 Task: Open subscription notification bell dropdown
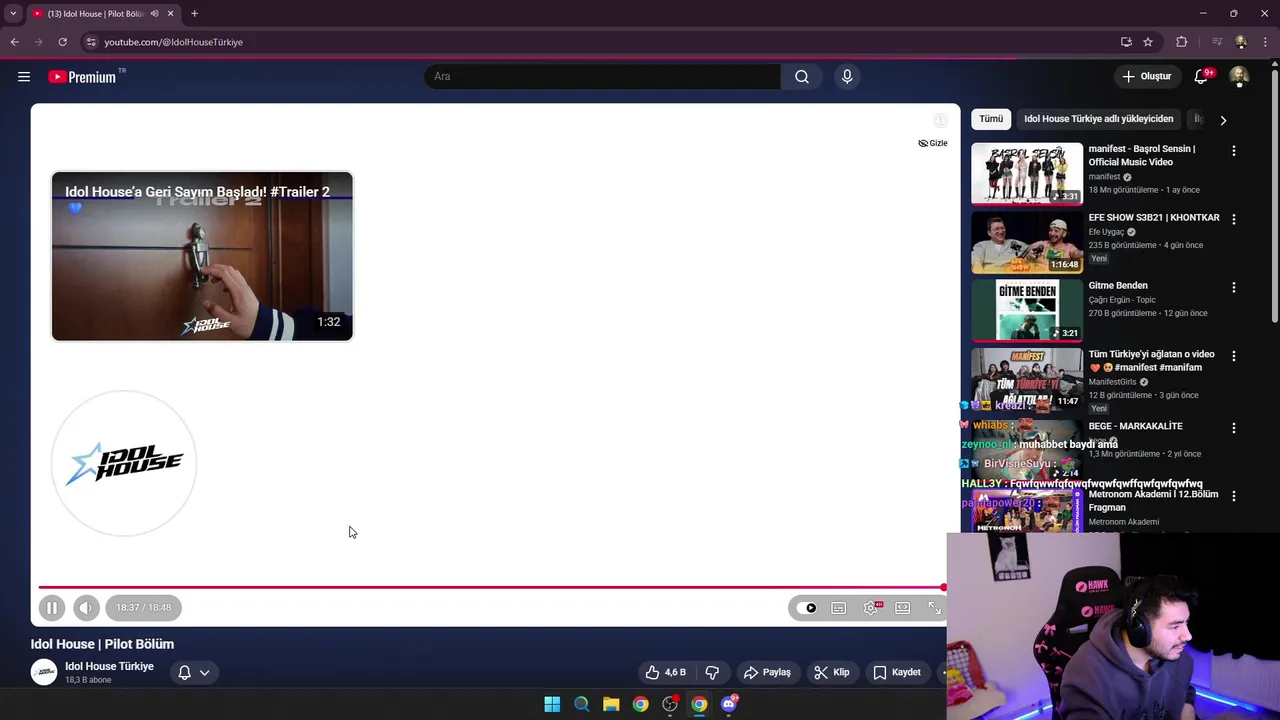(x=194, y=672)
